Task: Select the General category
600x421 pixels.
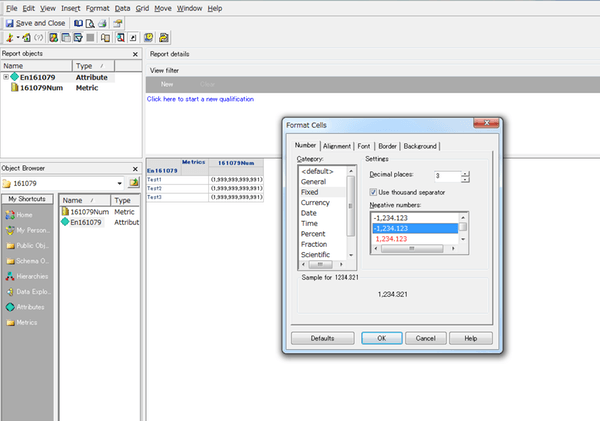Action: point(313,182)
